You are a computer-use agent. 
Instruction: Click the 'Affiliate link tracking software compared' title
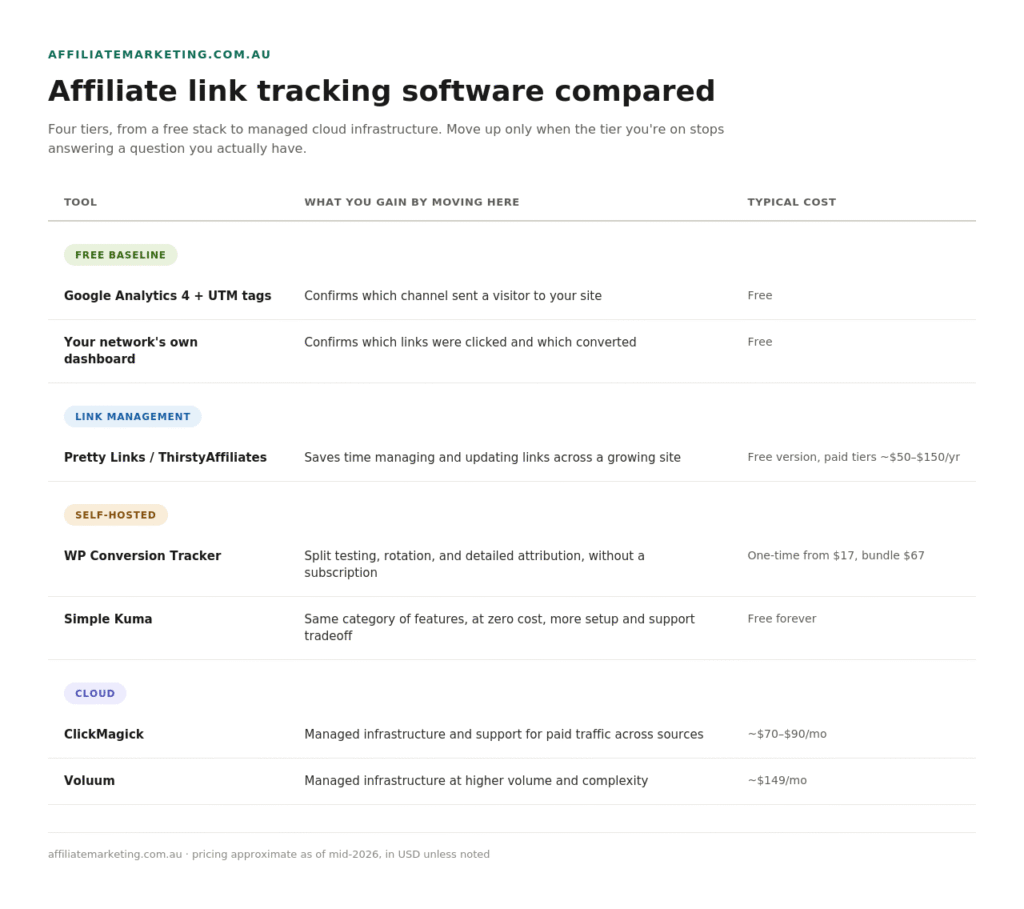(381, 91)
